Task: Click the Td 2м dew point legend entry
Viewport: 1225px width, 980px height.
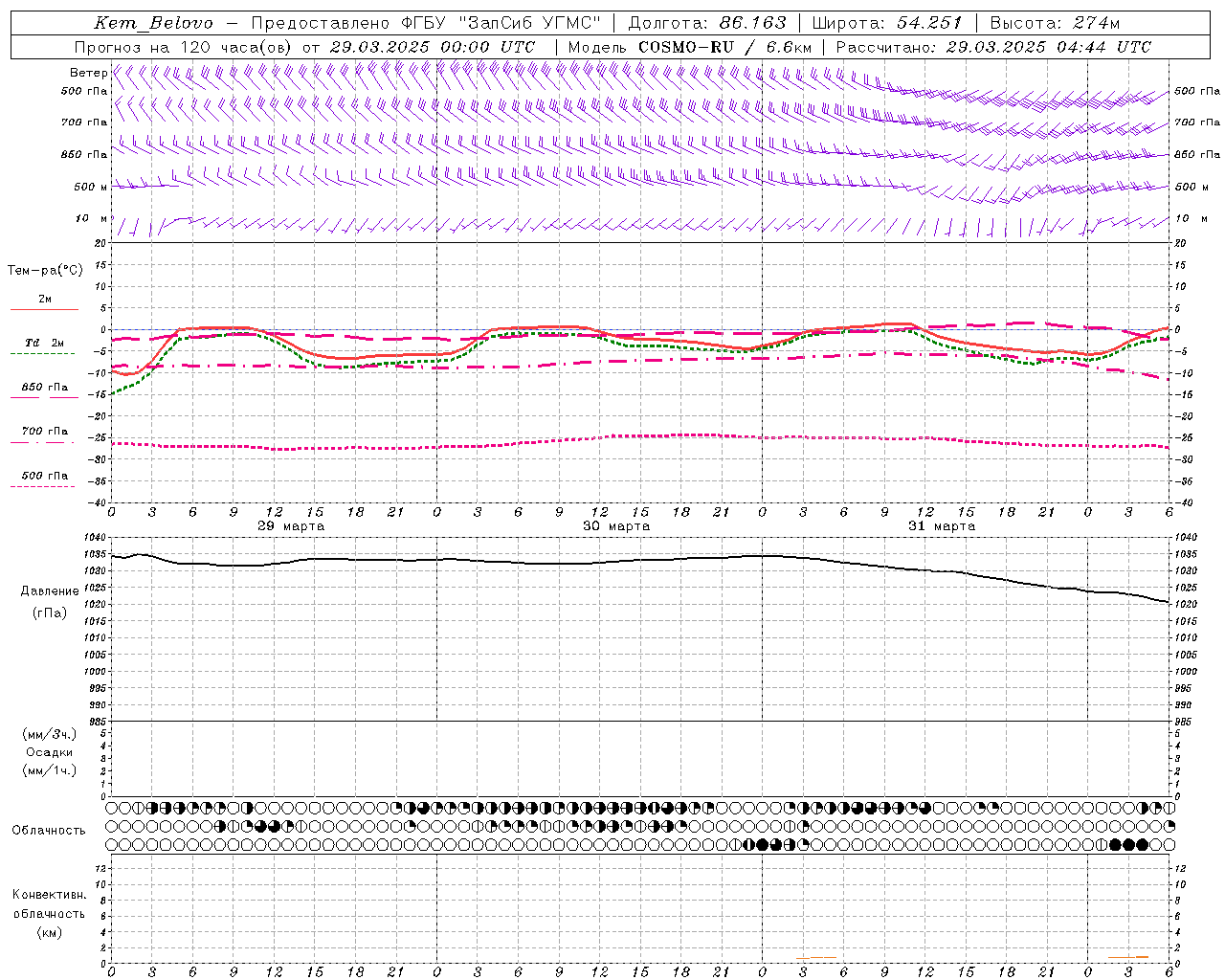Action: [44, 343]
